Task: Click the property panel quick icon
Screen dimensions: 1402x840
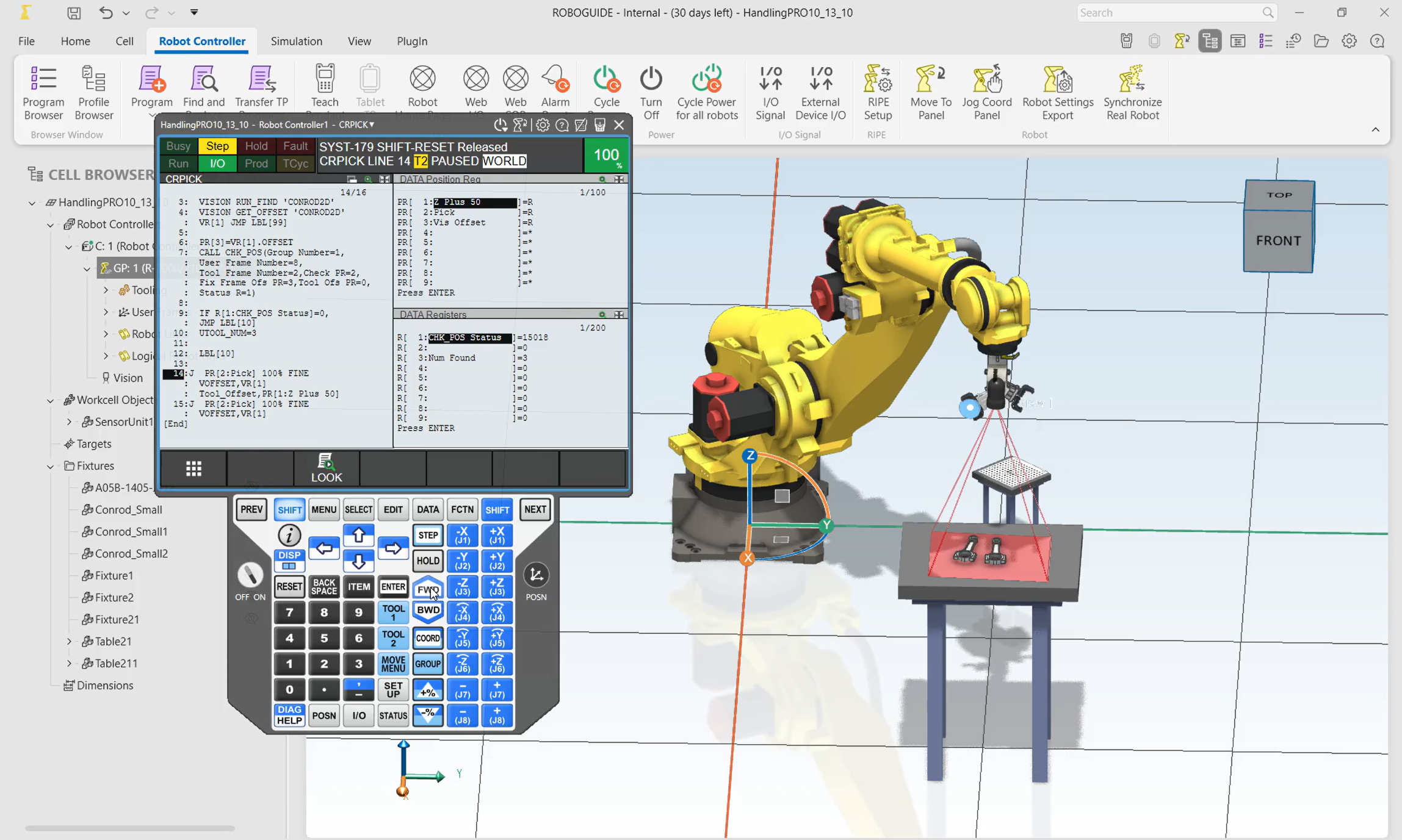Action: point(1238,41)
